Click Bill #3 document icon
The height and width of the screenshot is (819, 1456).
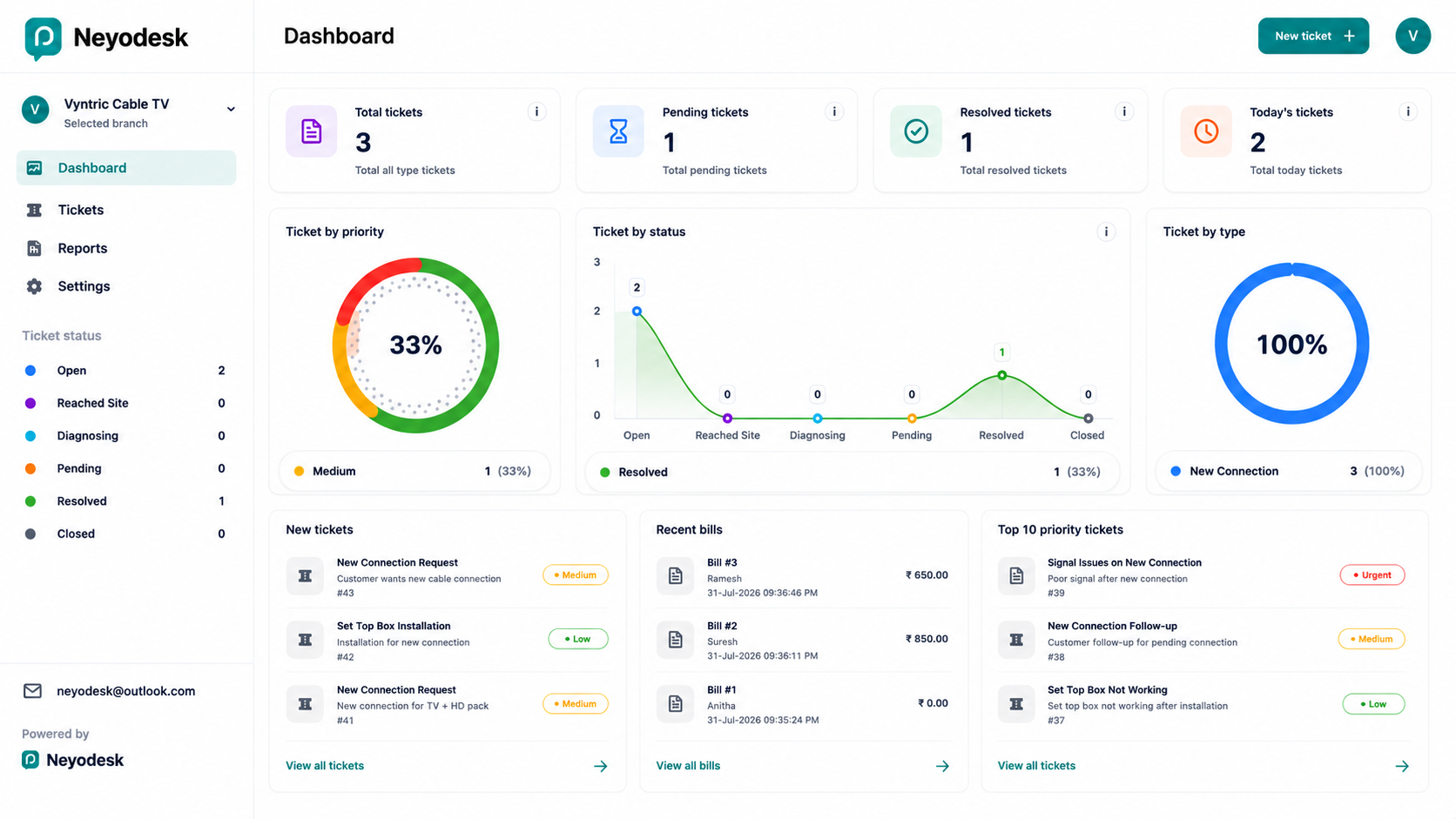[675, 575]
